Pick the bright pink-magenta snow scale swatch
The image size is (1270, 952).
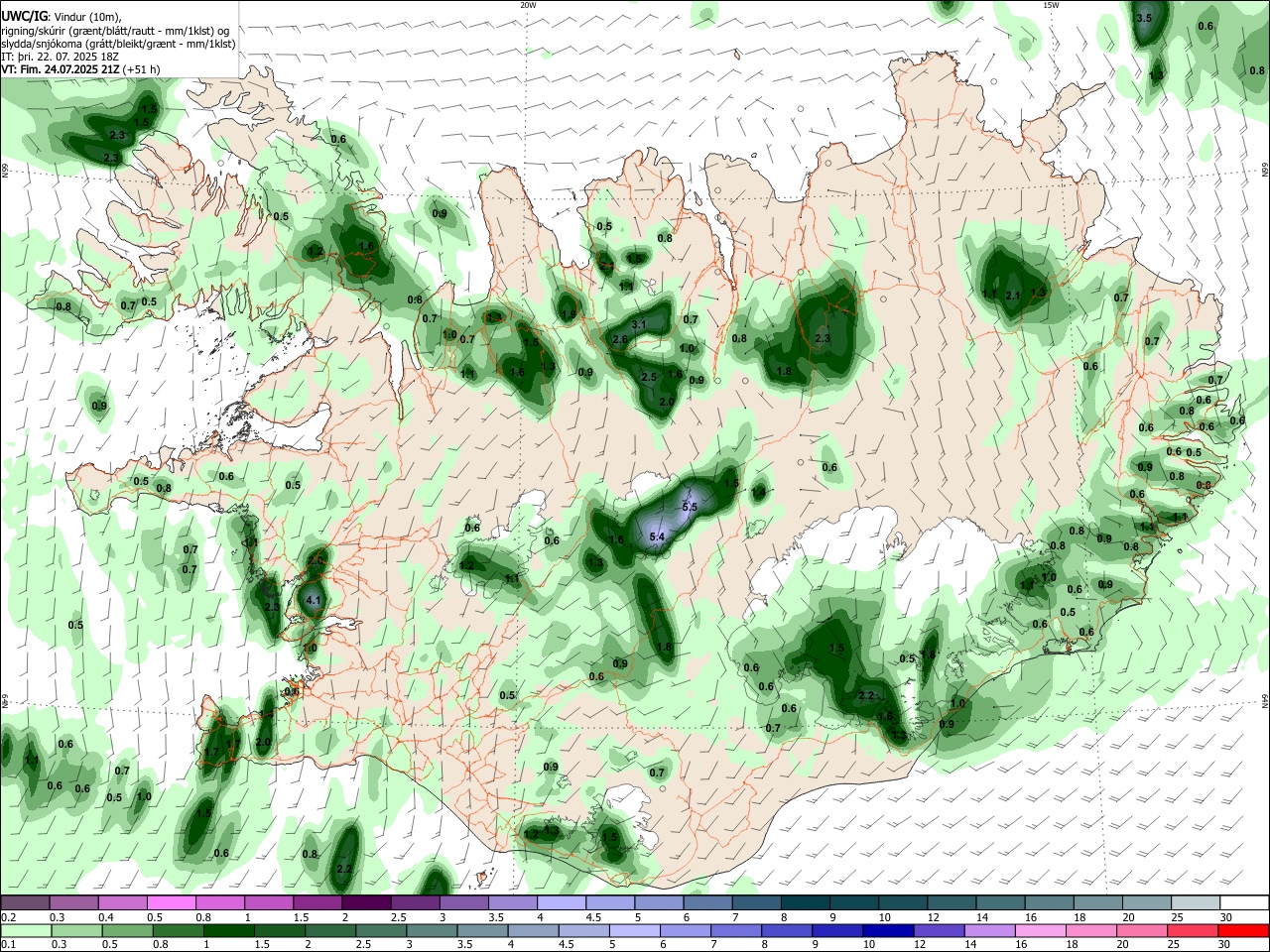171,902
